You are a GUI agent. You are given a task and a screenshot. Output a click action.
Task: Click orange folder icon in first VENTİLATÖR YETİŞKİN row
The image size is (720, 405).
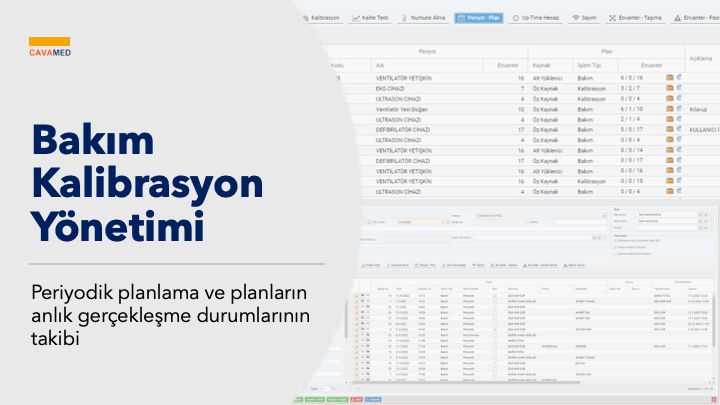click(x=670, y=77)
